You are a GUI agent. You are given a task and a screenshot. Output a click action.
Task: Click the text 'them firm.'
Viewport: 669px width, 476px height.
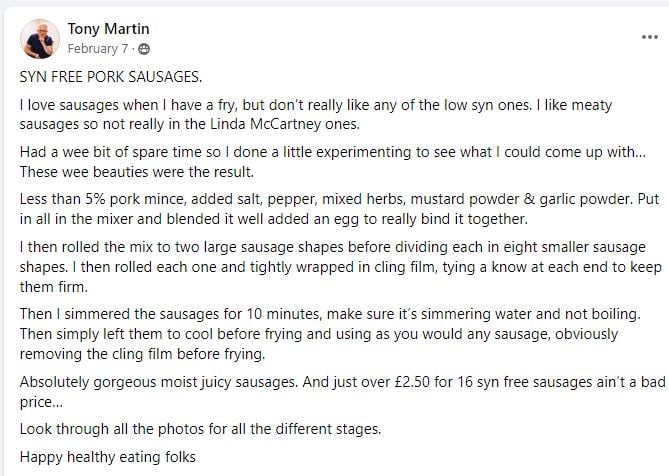point(54,287)
